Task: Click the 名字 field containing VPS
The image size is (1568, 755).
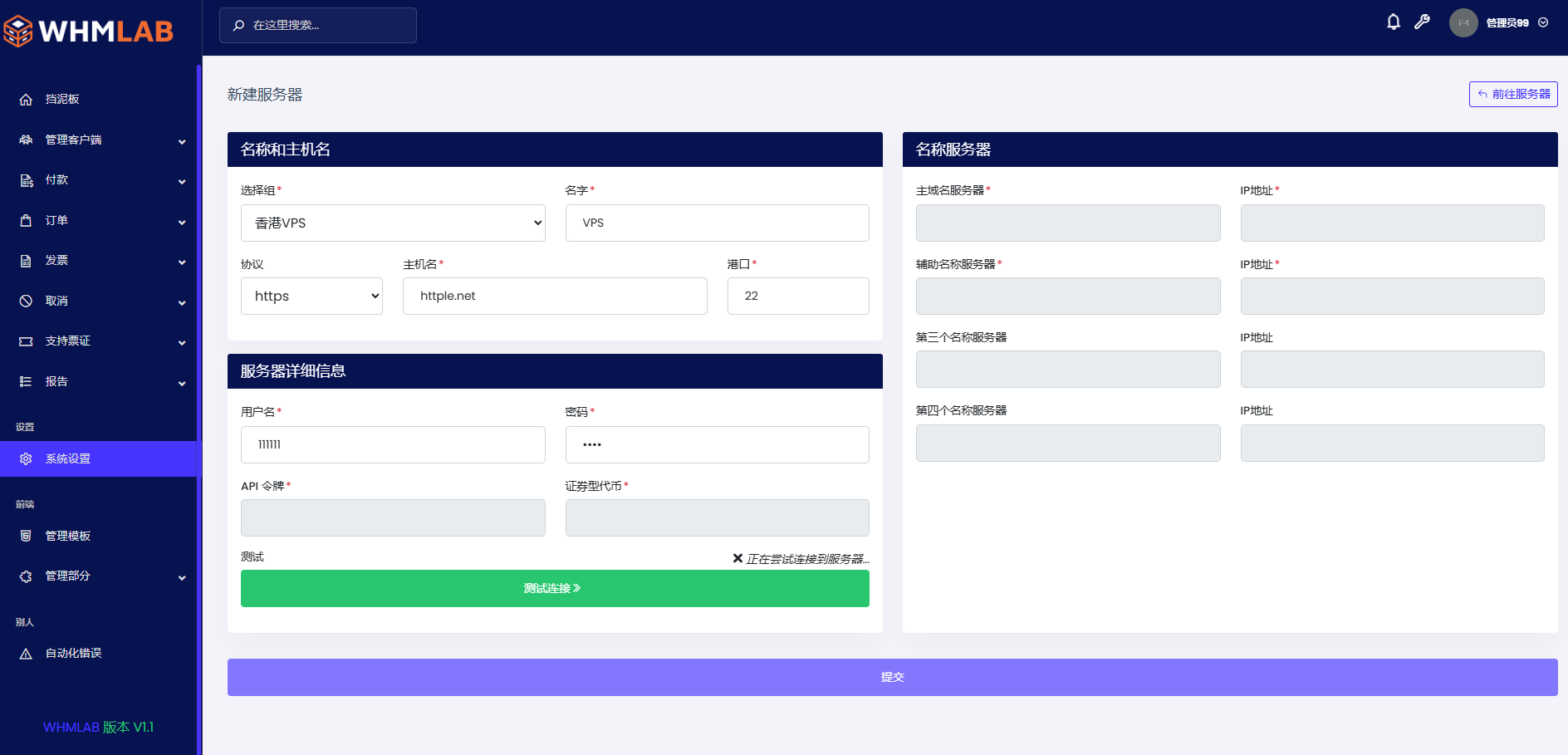Action: click(718, 223)
